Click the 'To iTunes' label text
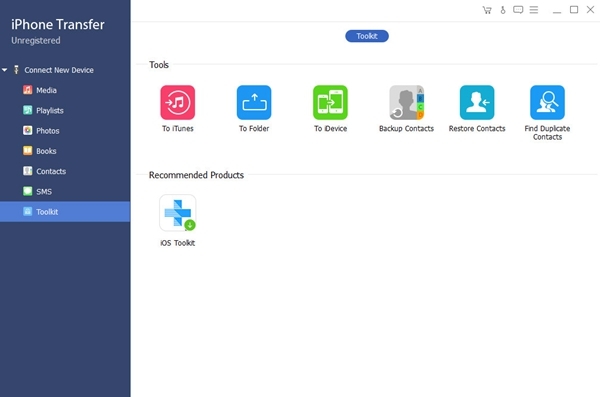 [178, 129]
